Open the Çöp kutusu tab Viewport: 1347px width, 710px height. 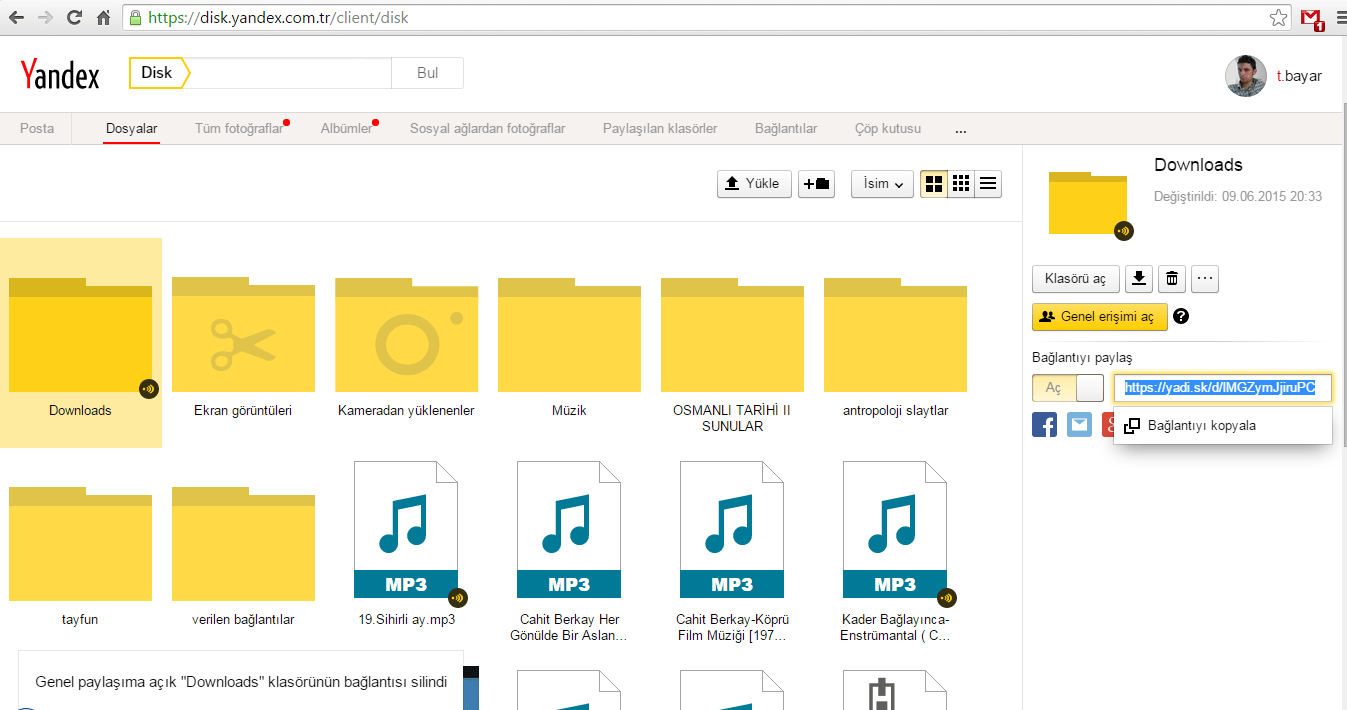888,129
